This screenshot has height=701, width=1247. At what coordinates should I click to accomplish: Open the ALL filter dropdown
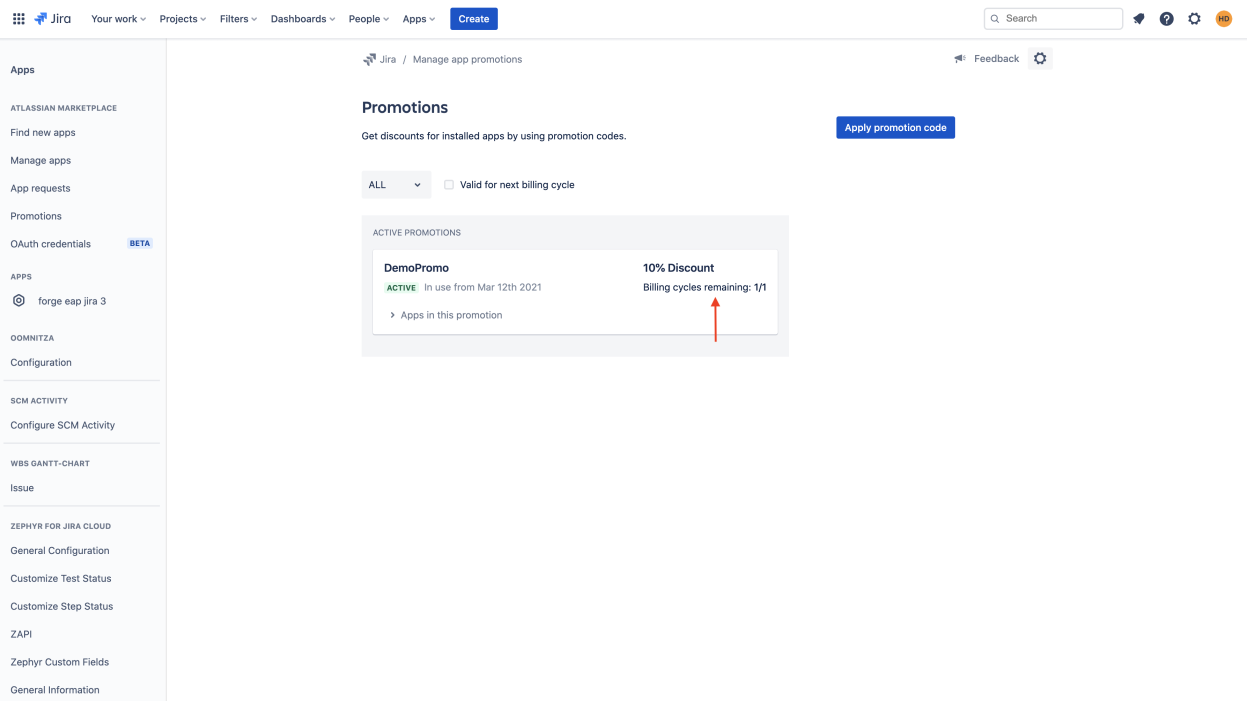tap(395, 185)
